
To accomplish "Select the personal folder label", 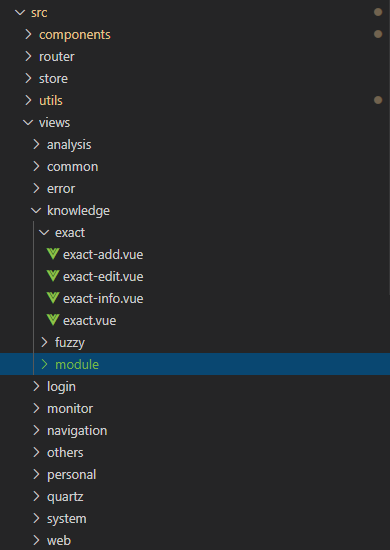I will [72, 475].
